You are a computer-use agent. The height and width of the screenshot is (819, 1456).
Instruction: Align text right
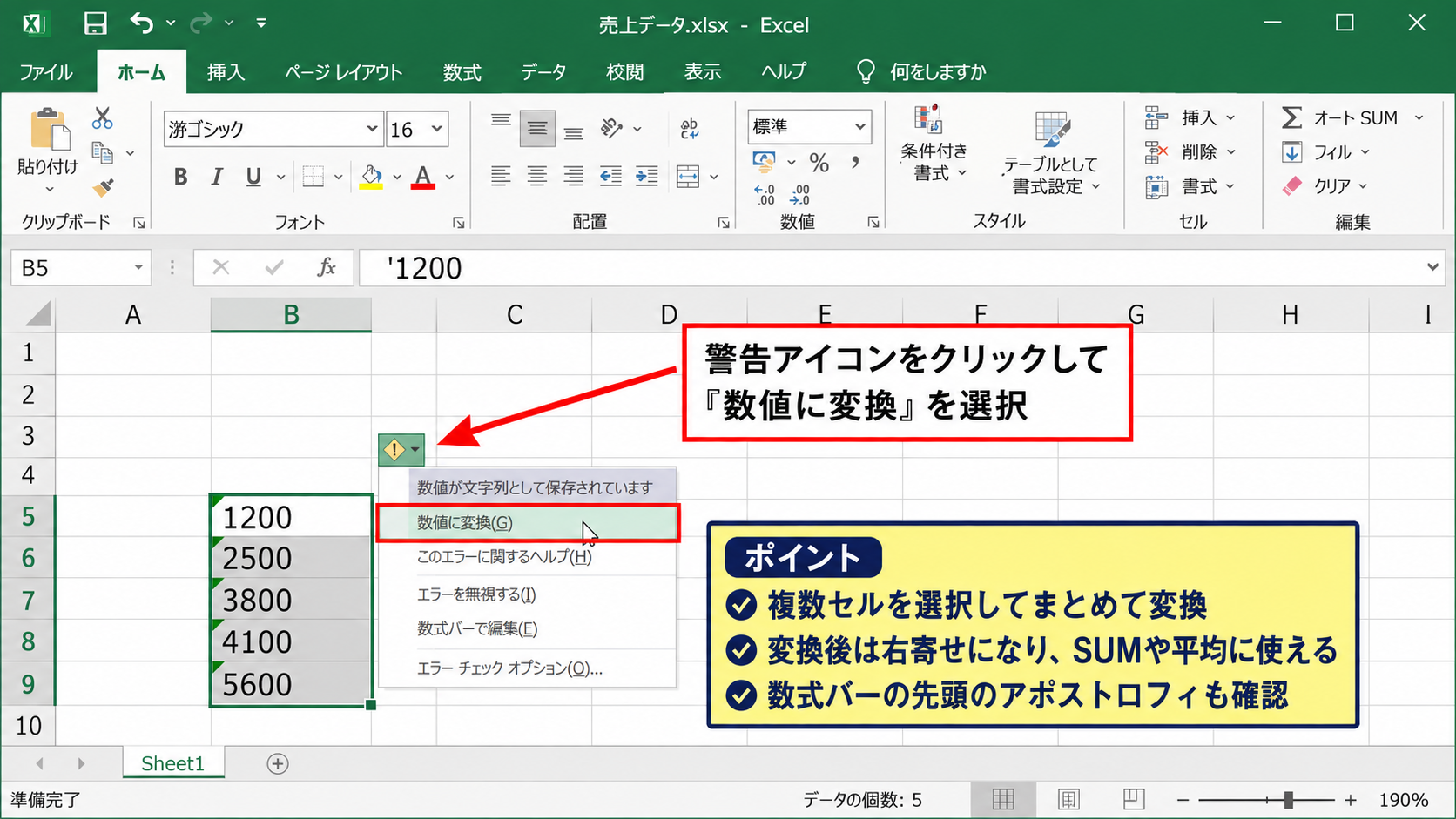pyautogui.click(x=573, y=177)
